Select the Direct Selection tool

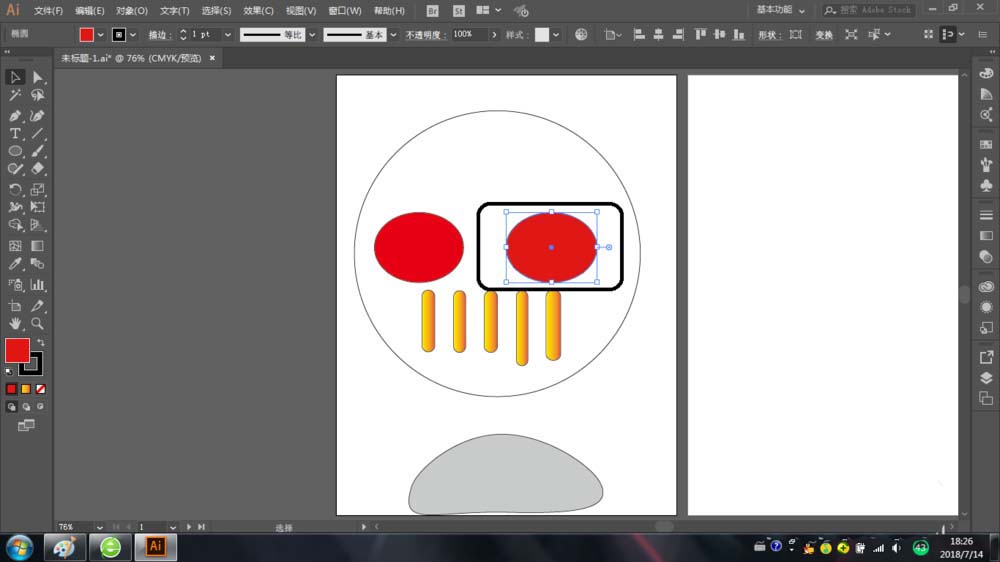(38, 77)
